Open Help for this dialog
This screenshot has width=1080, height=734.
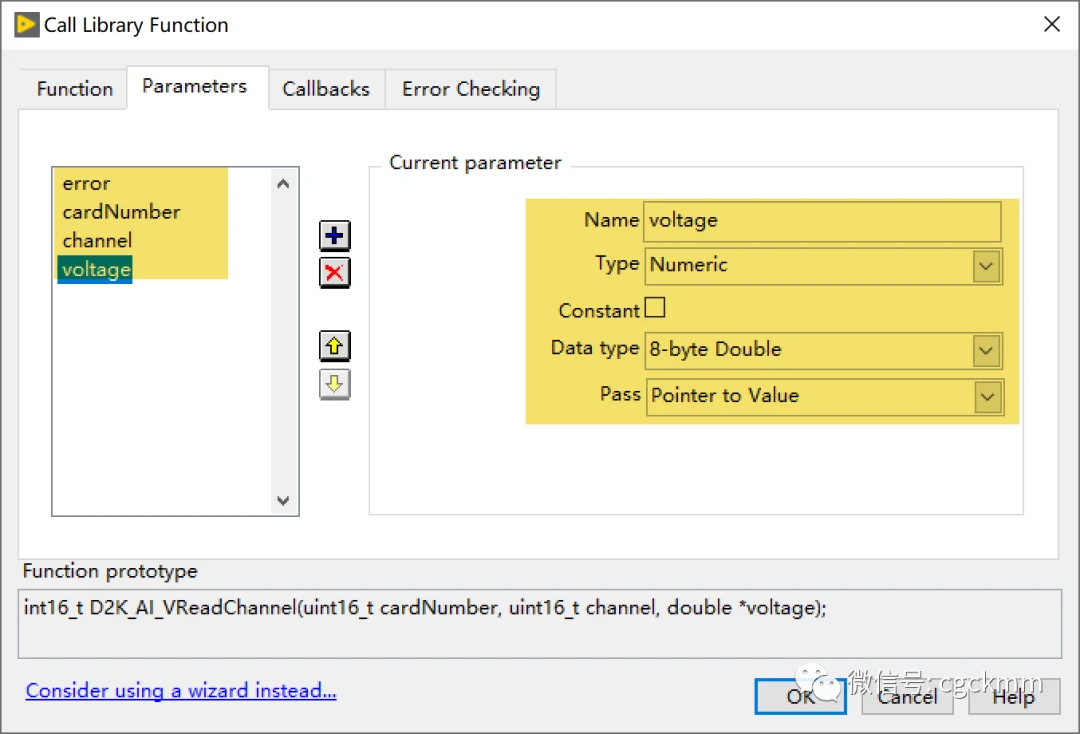(1013, 697)
